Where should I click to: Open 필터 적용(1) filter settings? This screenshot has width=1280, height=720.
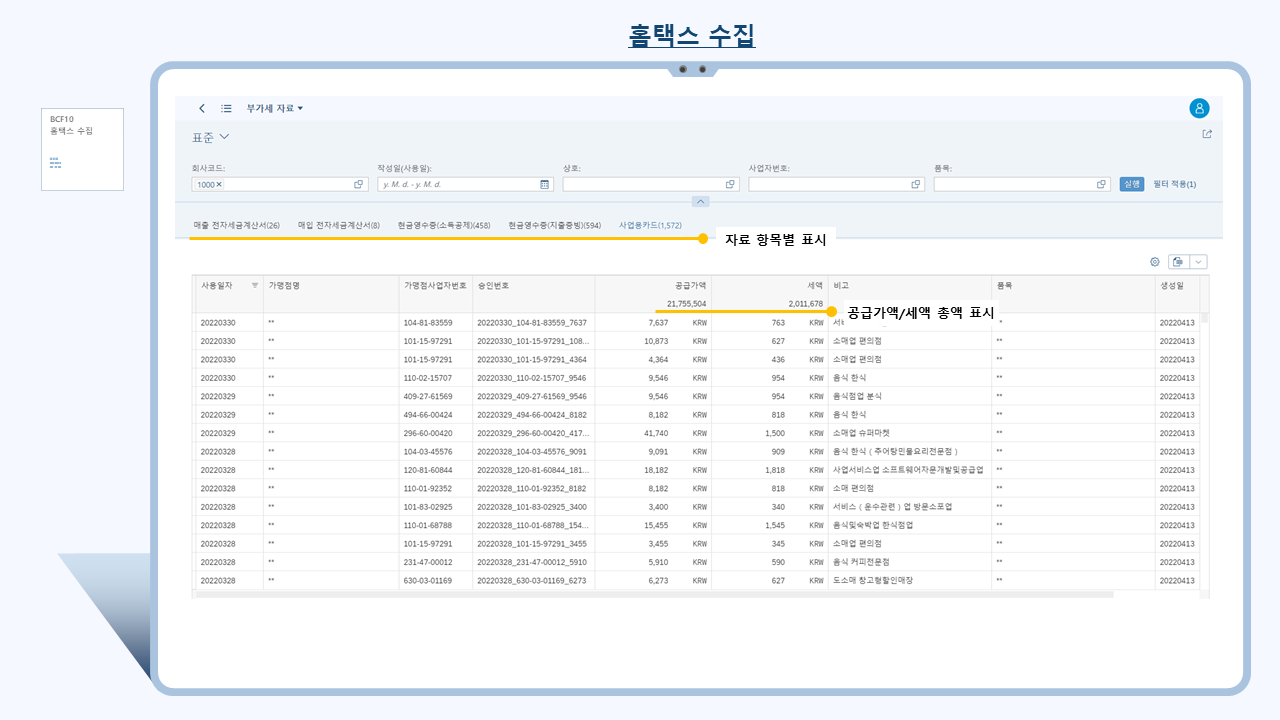[1175, 184]
